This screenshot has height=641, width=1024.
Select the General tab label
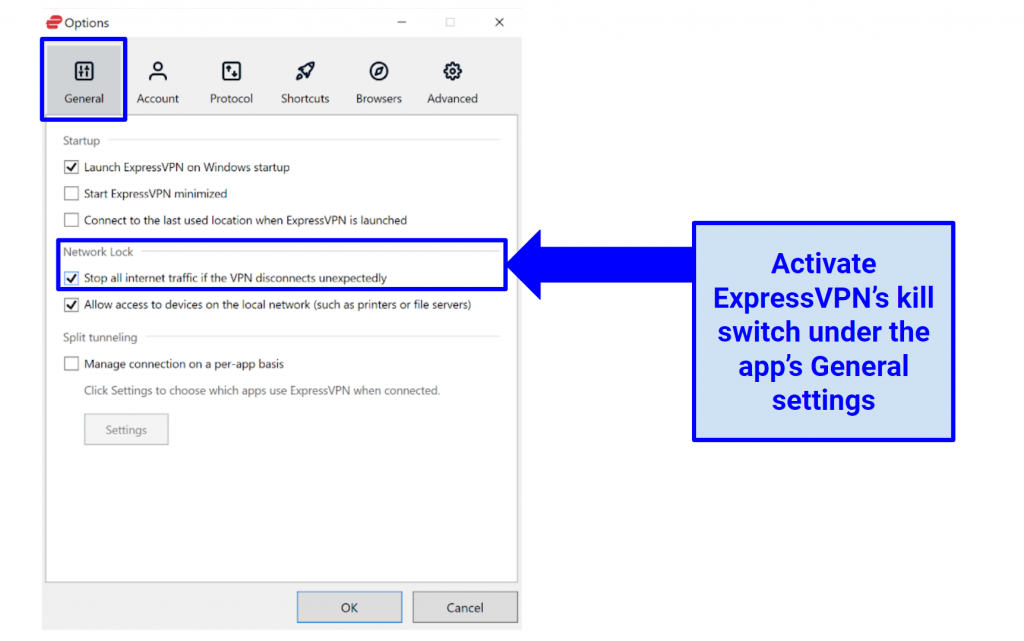click(x=84, y=99)
